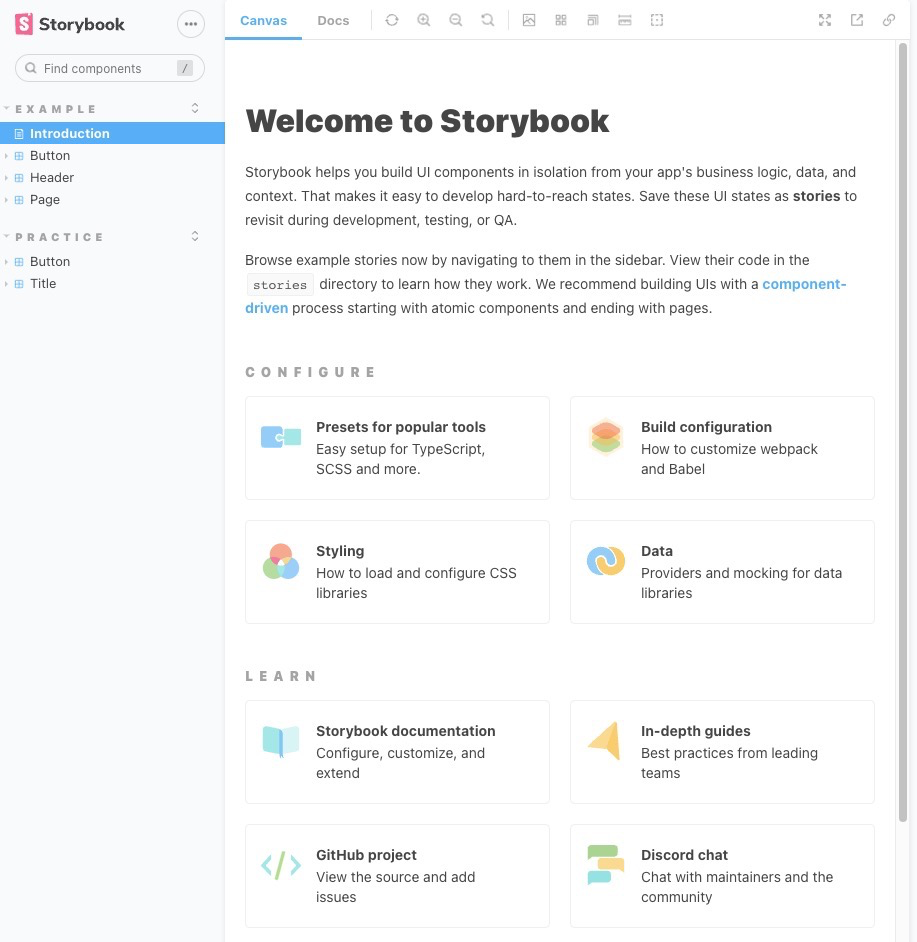Toggle the measure tool
This screenshot has width=917, height=942.
pyautogui.click(x=625, y=20)
